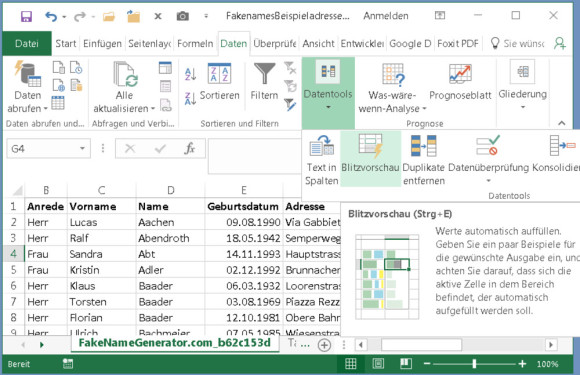Undo the last action
The height and width of the screenshot is (375, 580).
51,16
